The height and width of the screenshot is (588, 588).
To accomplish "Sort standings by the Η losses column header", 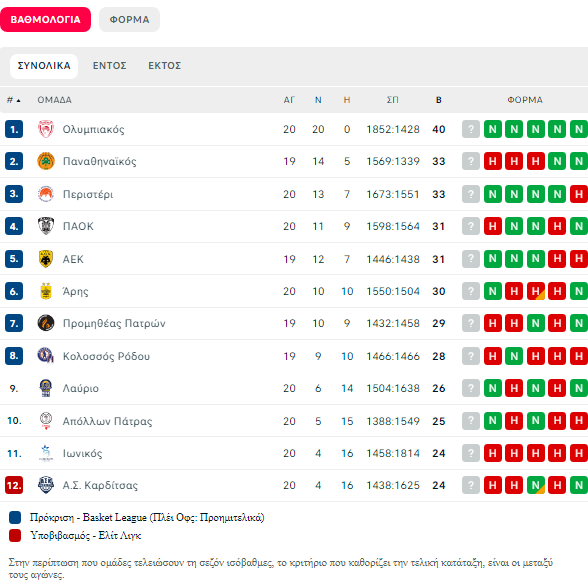I will coord(347,100).
